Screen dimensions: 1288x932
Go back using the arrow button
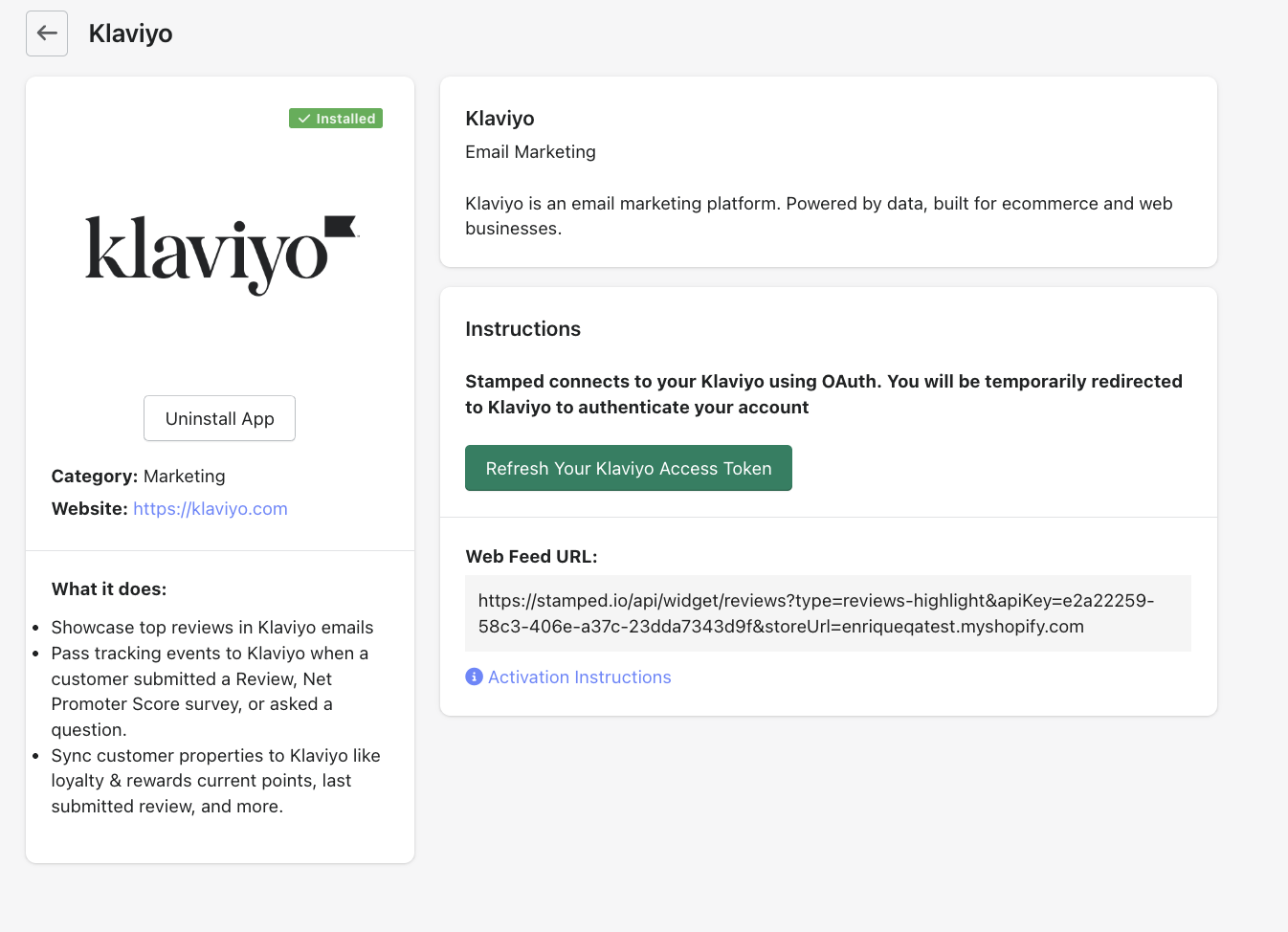[47, 33]
